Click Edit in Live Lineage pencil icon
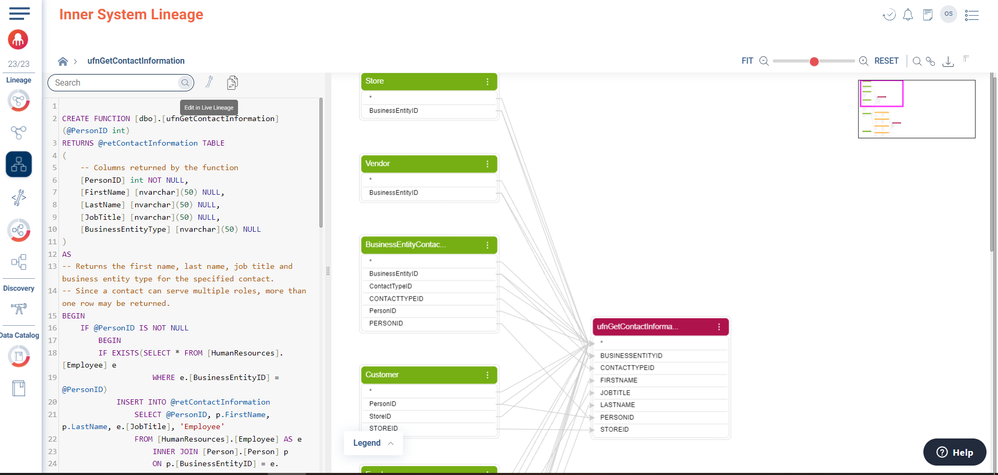This screenshot has height=475, width=998. 208,82
